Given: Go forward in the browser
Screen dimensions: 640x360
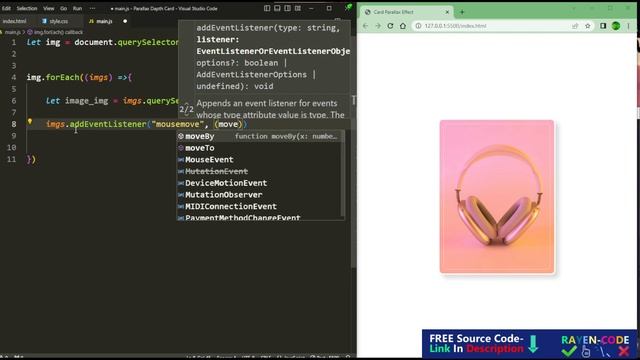Looking at the screenshot, I should (378, 26).
